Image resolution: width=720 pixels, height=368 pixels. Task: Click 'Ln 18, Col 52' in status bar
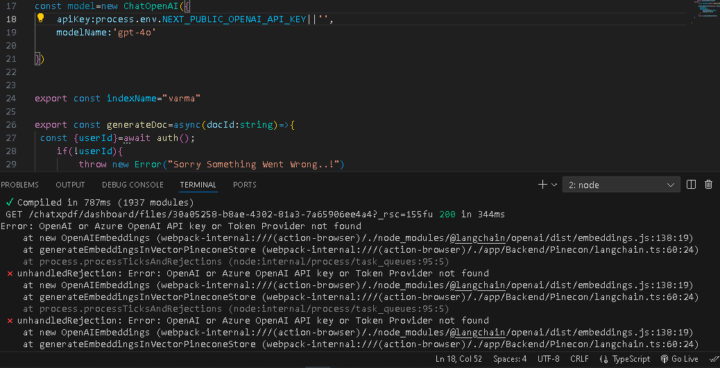point(458,359)
